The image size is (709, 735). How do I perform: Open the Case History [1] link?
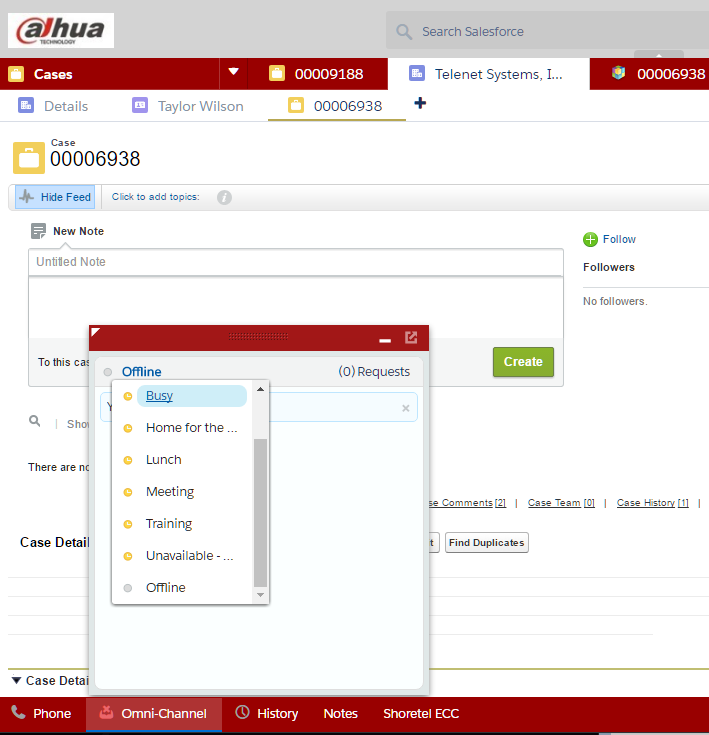(652, 502)
